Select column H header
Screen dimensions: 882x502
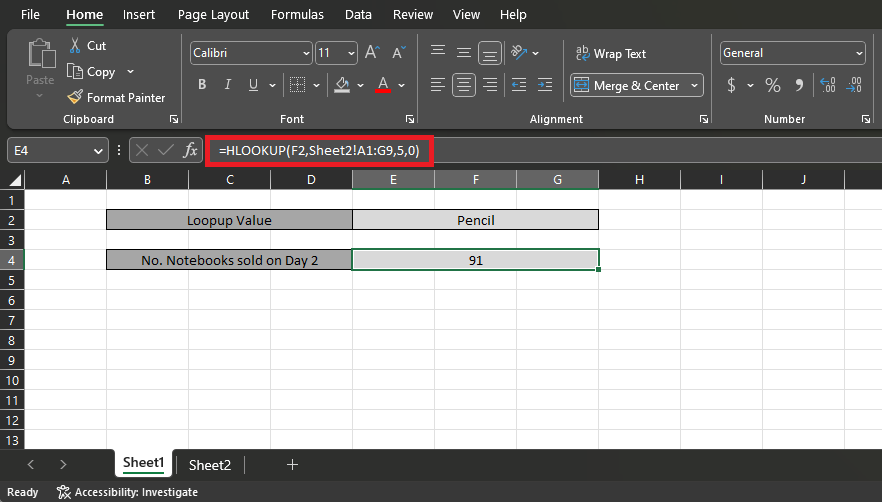point(640,180)
